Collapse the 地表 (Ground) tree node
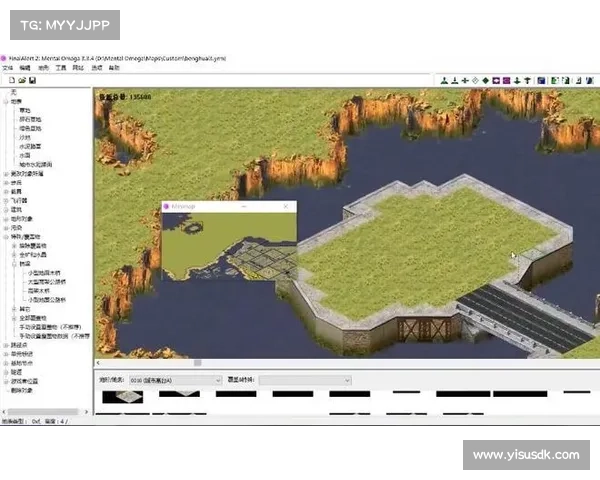 pyautogui.click(x=6, y=102)
